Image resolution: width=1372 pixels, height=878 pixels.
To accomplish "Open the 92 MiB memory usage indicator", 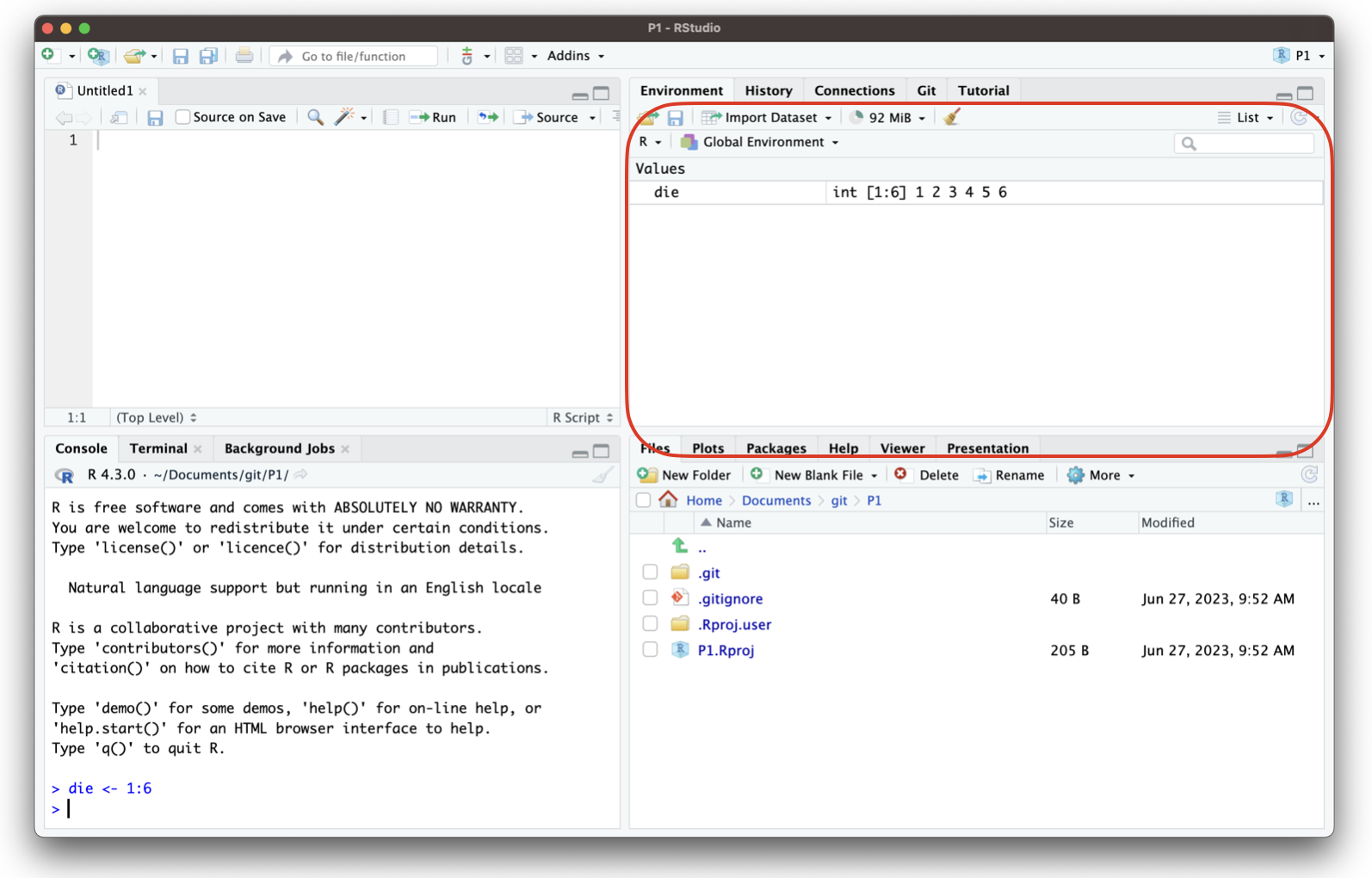I will (888, 117).
